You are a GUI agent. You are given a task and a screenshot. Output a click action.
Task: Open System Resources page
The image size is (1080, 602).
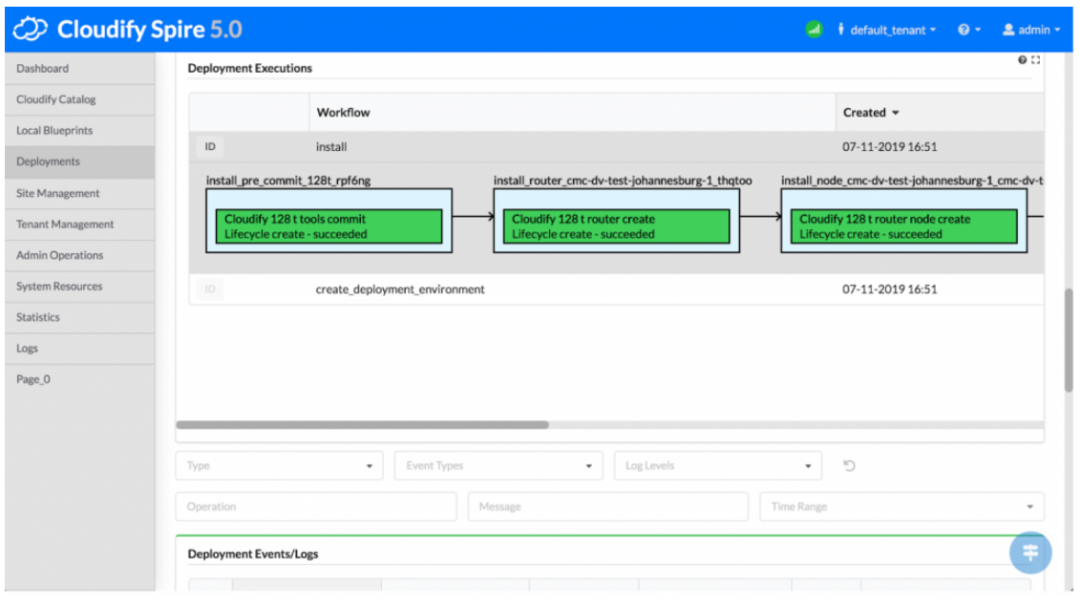point(80,287)
